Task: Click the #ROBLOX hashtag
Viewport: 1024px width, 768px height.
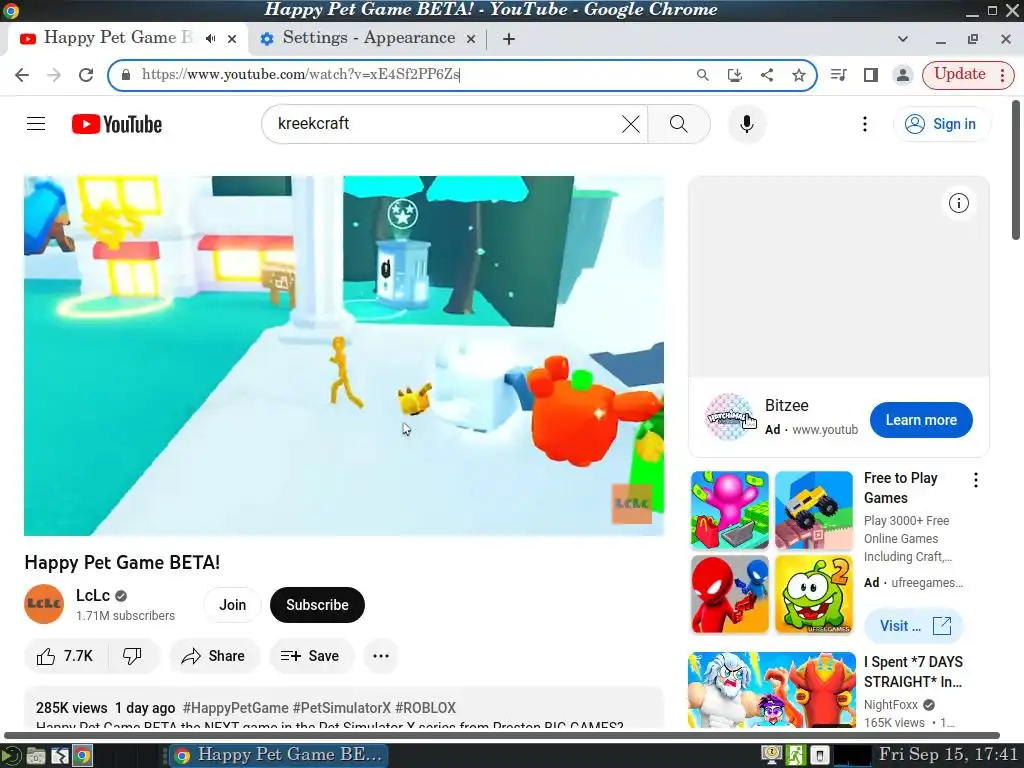Action: (425, 708)
